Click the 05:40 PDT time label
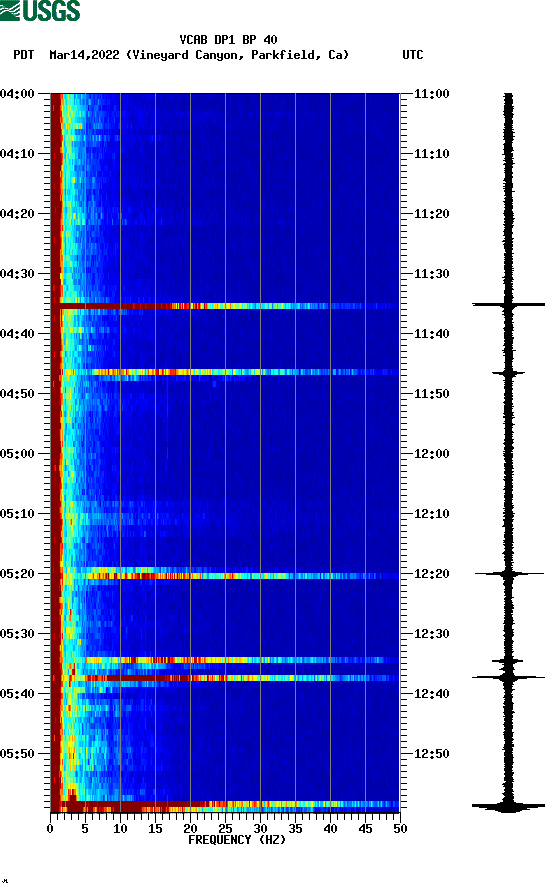 [17, 694]
